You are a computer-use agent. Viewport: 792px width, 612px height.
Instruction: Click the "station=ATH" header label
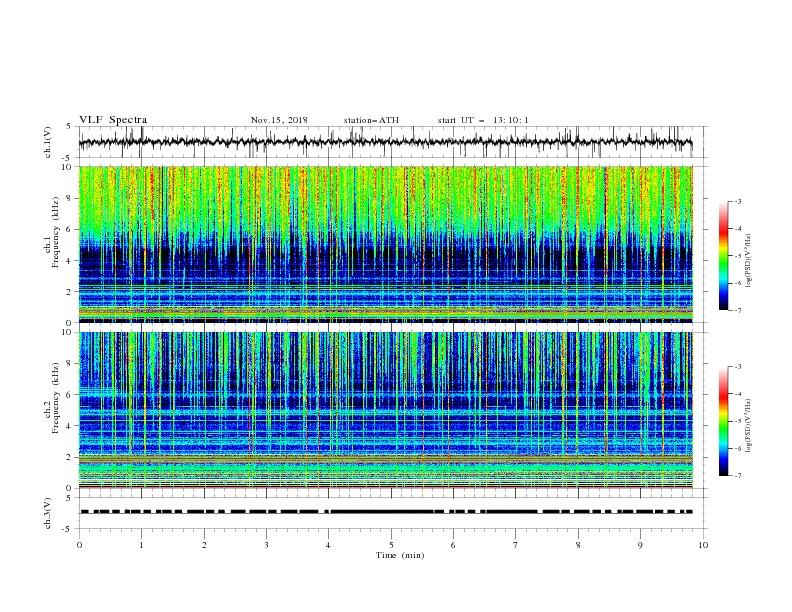pos(371,120)
